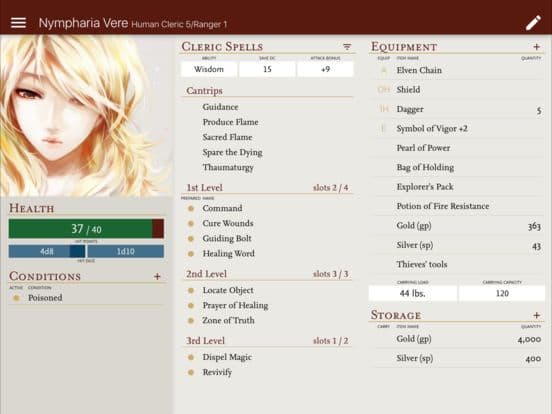Toggle prepared dot for Cure Wounds
This screenshot has height=414, width=552.
coord(191,224)
